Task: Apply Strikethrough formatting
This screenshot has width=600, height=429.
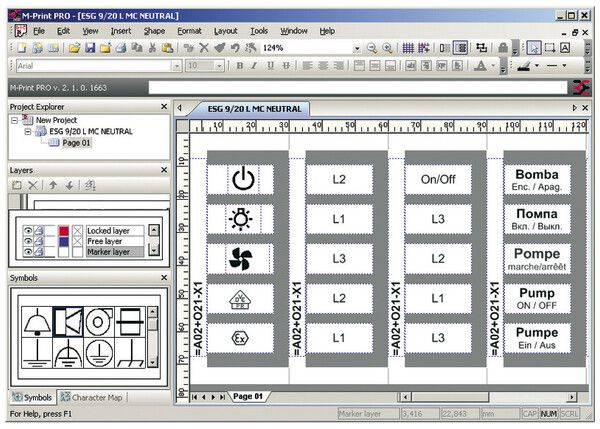Action: coord(286,66)
